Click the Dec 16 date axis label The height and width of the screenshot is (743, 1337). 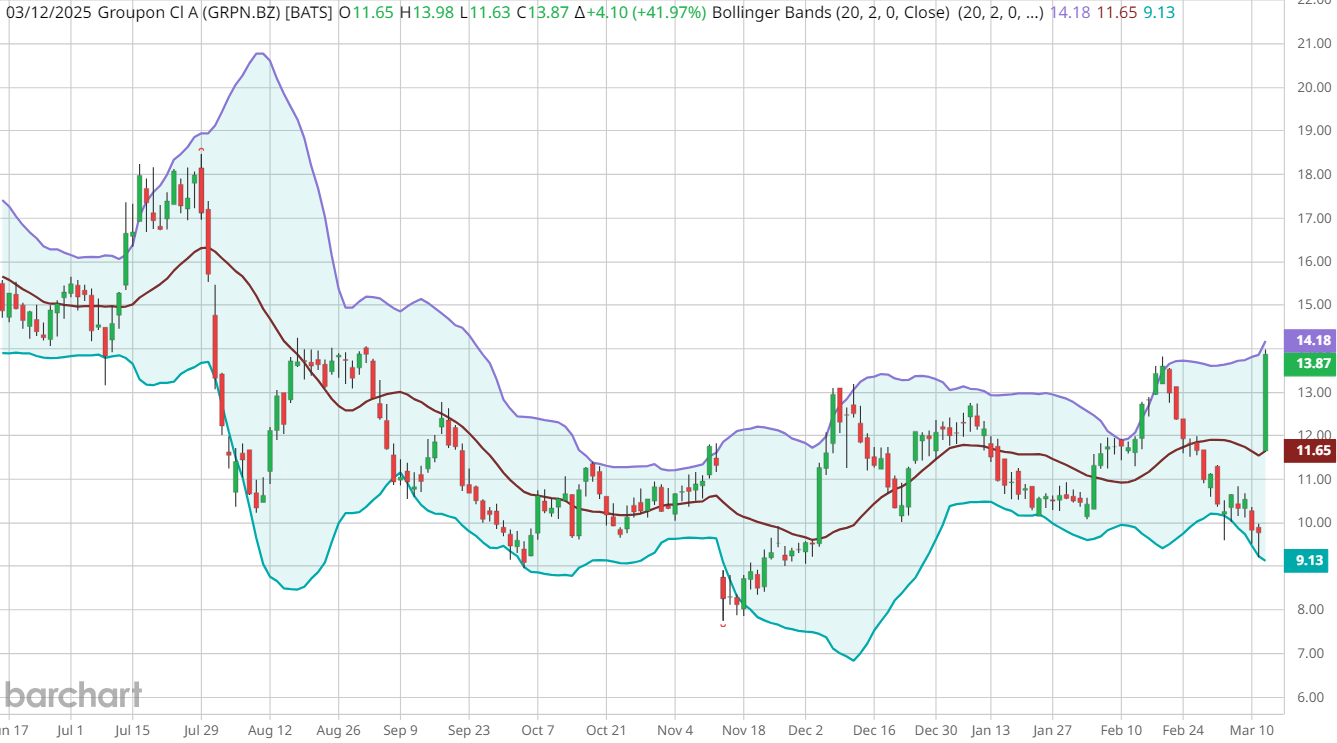(x=873, y=731)
